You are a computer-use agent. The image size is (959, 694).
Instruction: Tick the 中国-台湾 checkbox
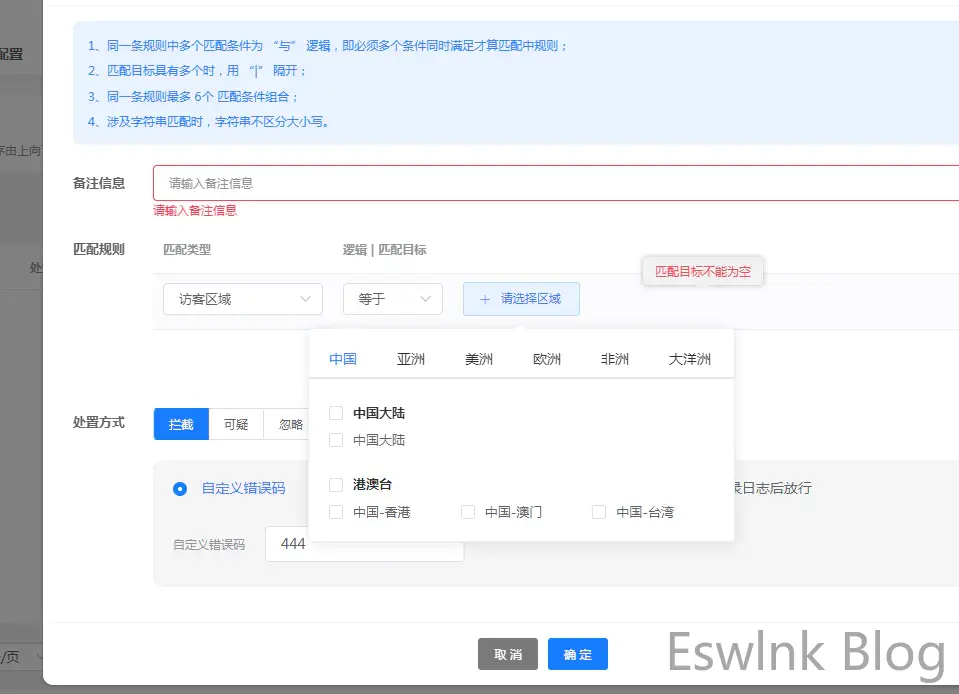pyautogui.click(x=599, y=512)
